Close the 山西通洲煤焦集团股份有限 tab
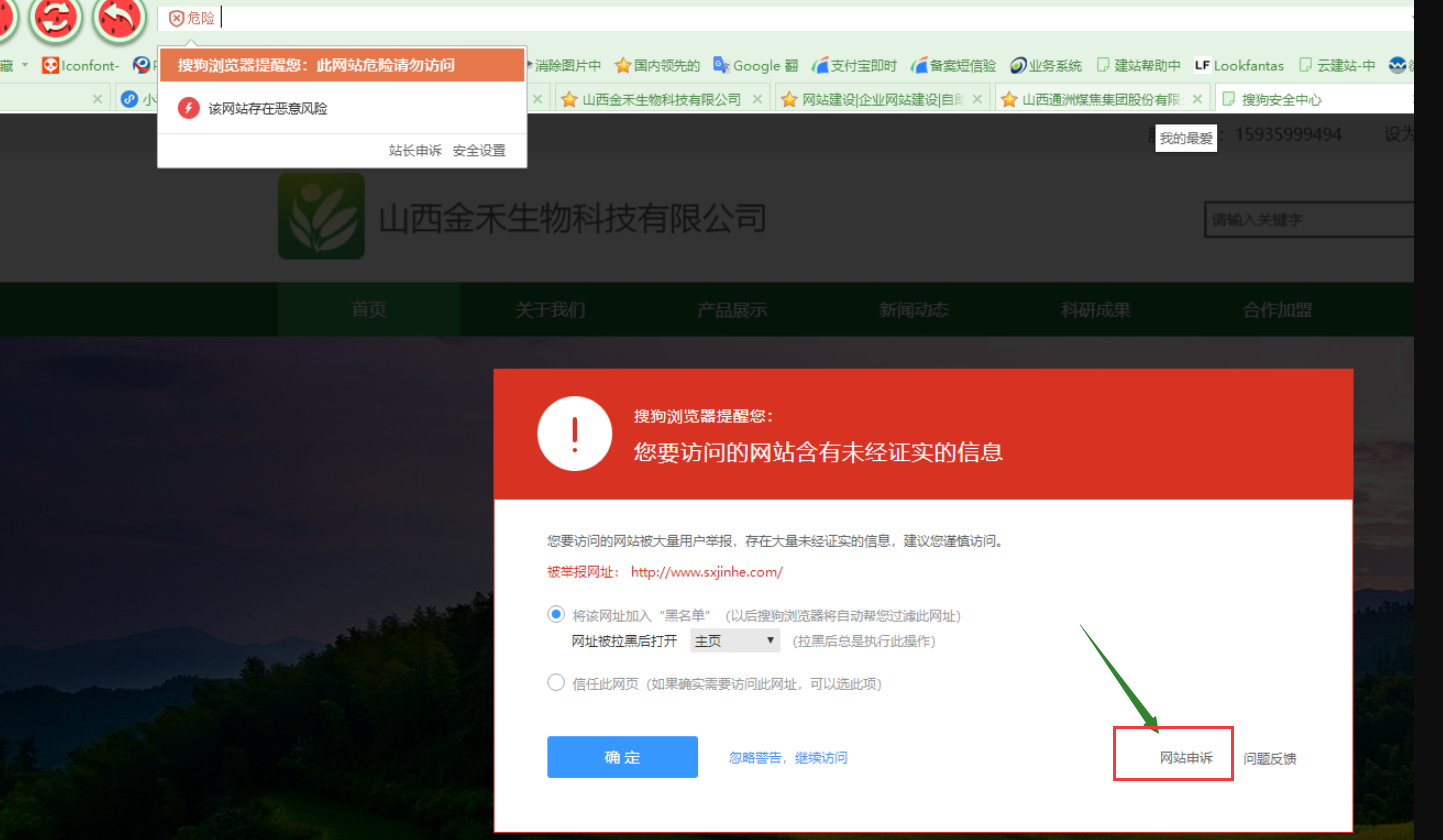The image size is (1443, 840). (1197, 99)
